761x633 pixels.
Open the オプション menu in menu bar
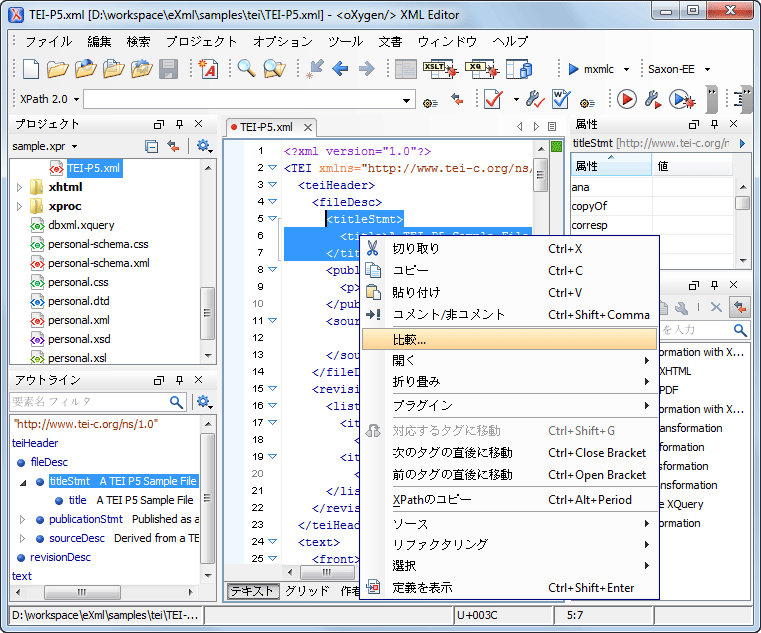click(x=282, y=42)
